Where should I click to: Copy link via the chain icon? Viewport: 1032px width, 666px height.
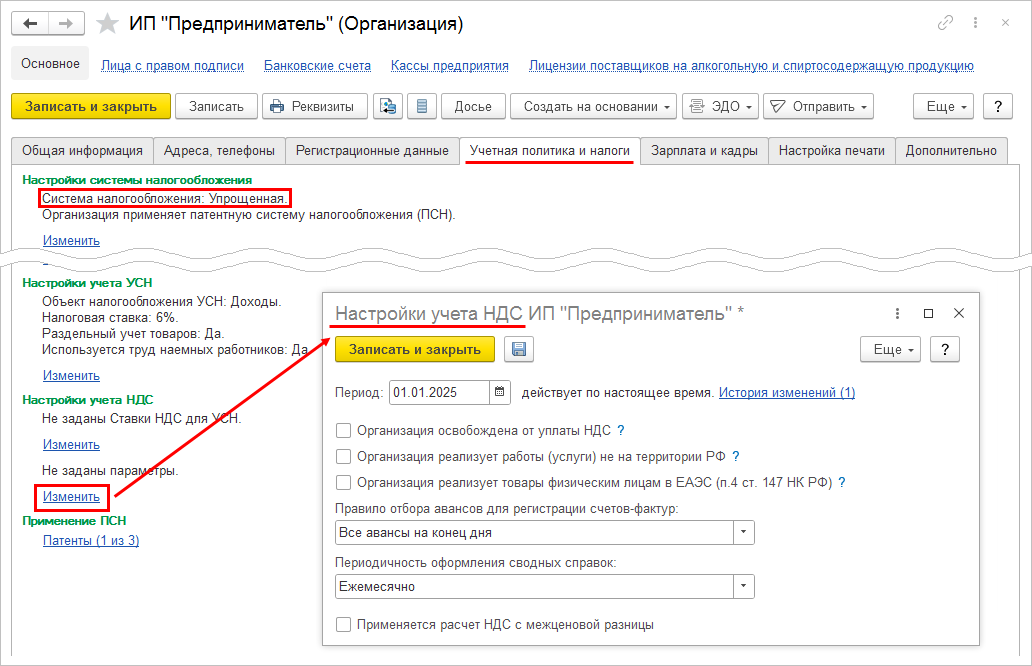(x=945, y=23)
